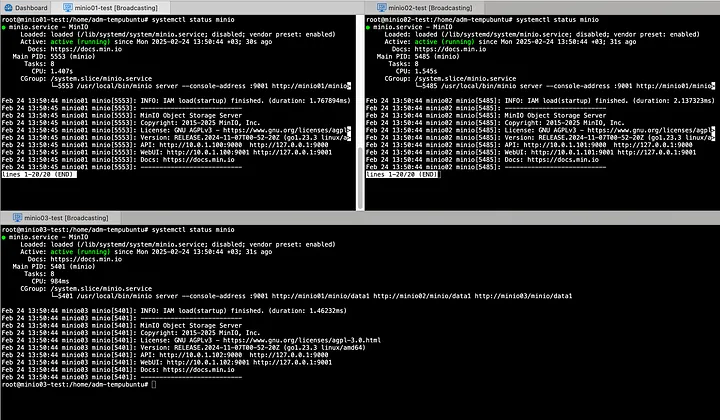The height and width of the screenshot is (420, 720).
Task: Click API address http://10.0.1.102:9000 in minio03
Action: click(x=200, y=355)
